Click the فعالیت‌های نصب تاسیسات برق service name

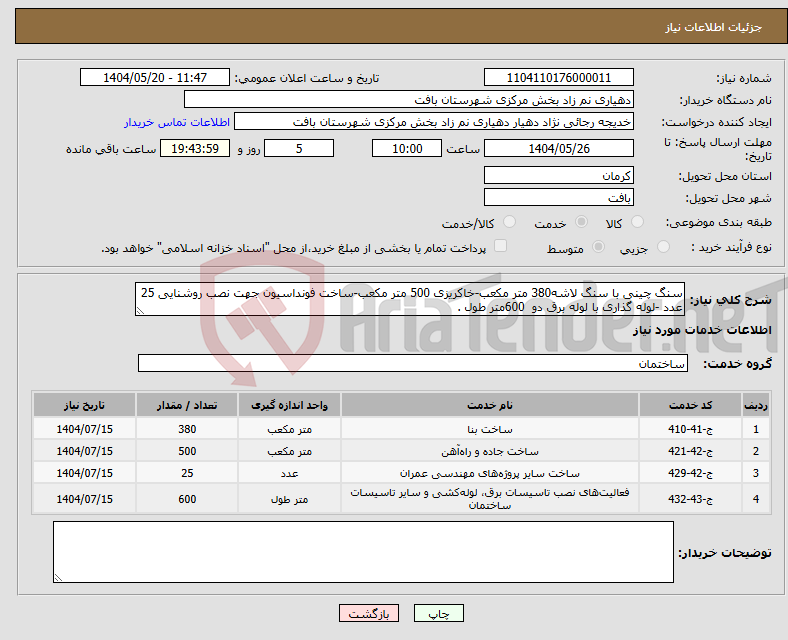click(x=490, y=499)
